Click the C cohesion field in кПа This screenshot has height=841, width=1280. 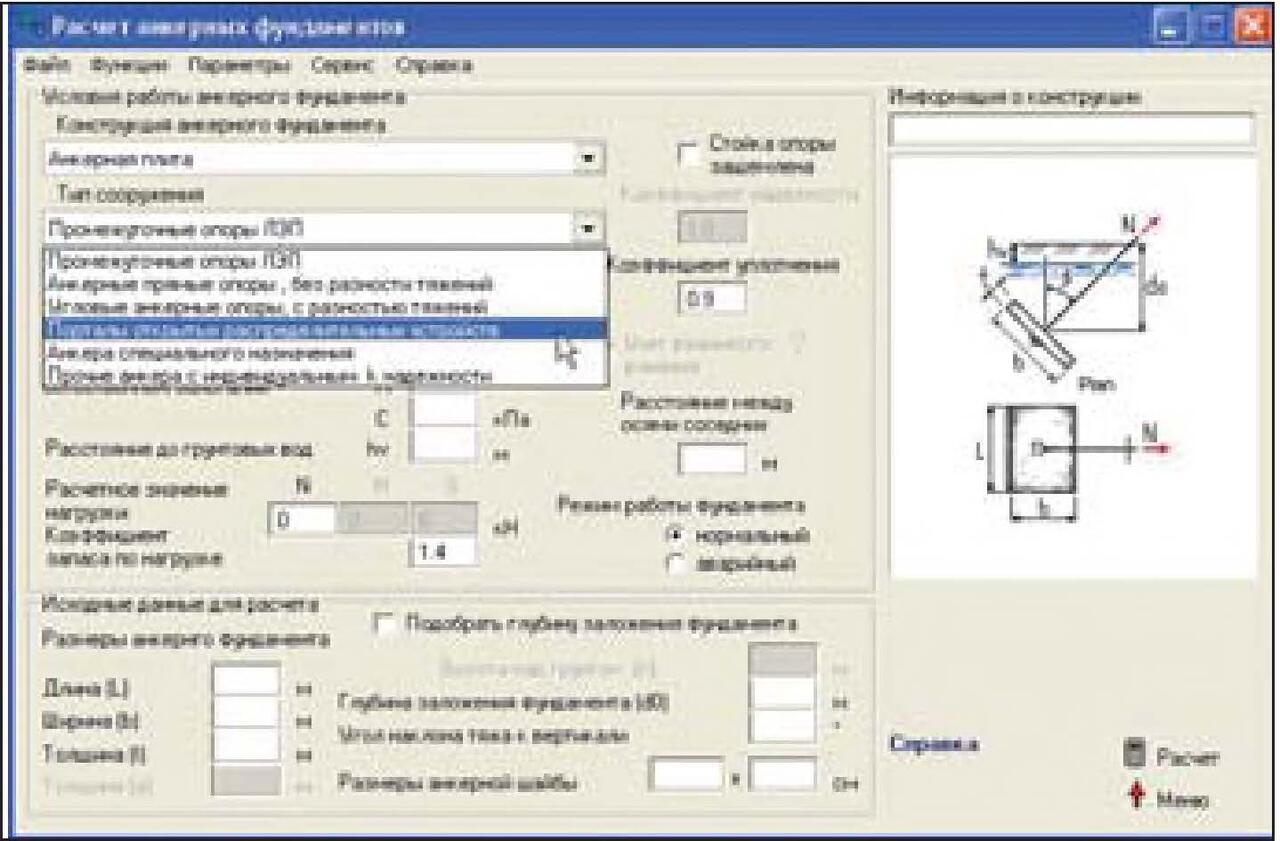point(445,411)
